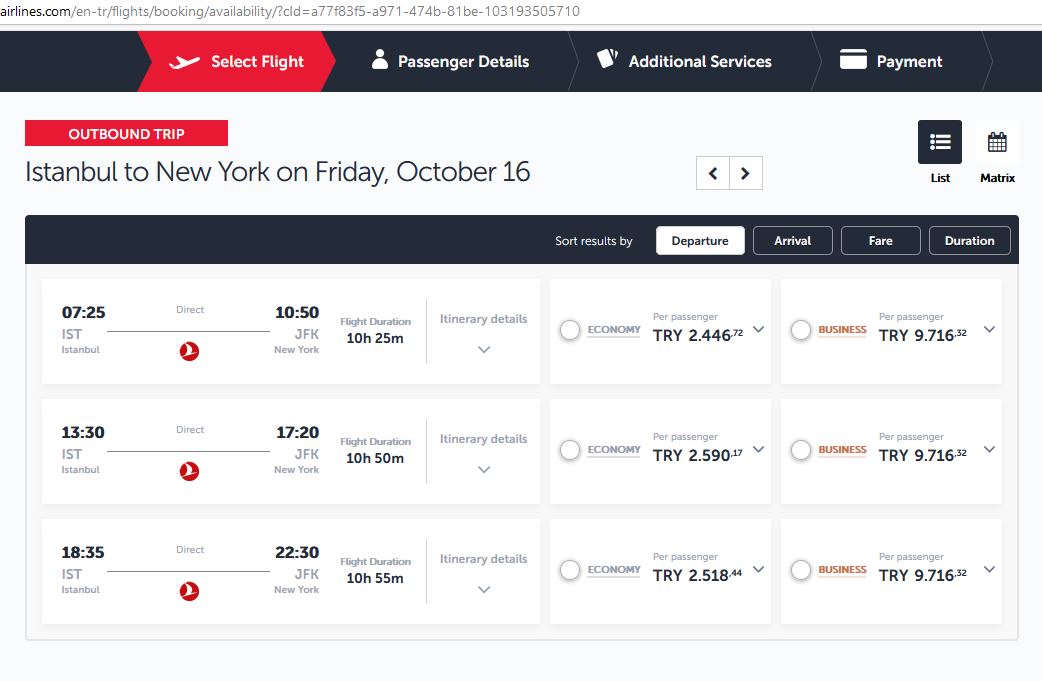
Task: Go to next day arrow
Action: (746, 173)
